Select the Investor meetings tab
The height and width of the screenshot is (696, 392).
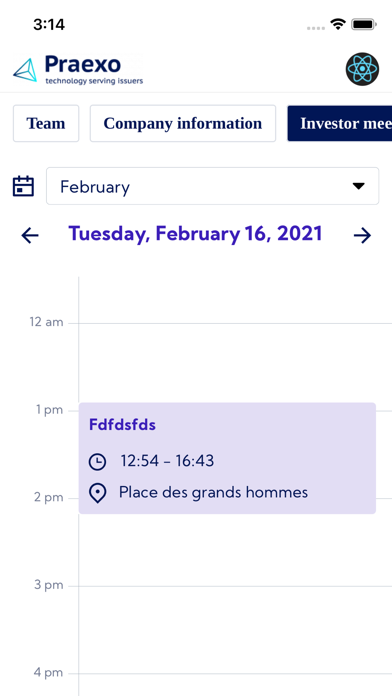coord(340,123)
